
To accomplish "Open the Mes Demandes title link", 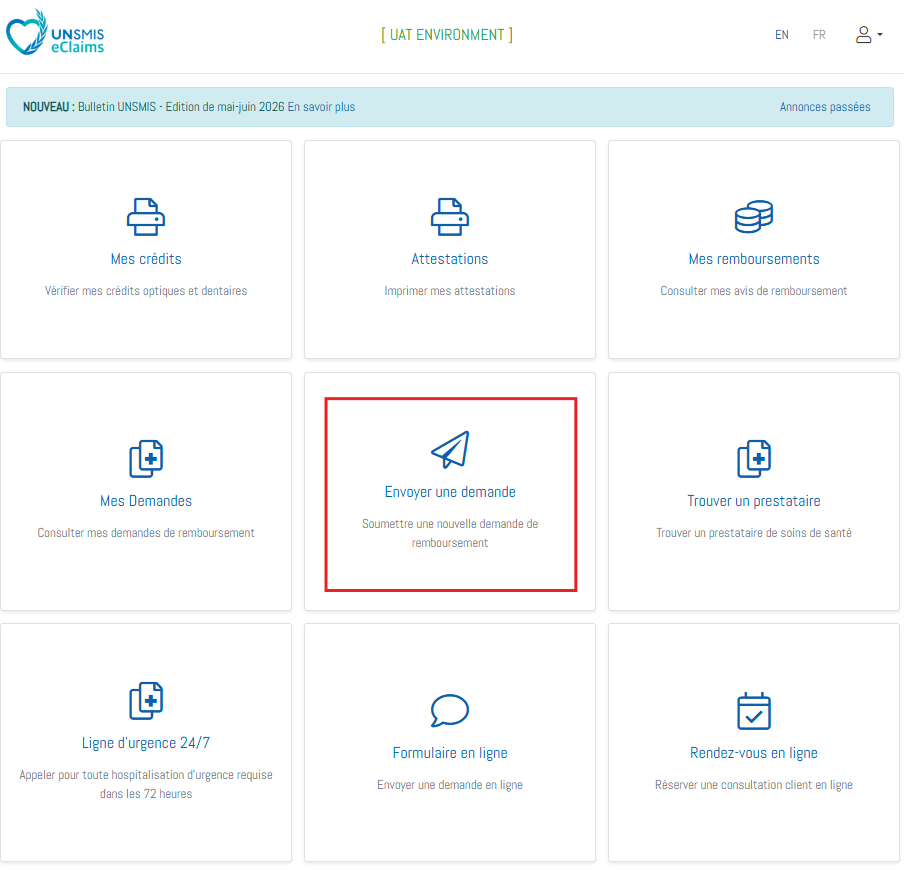I will (146, 501).
